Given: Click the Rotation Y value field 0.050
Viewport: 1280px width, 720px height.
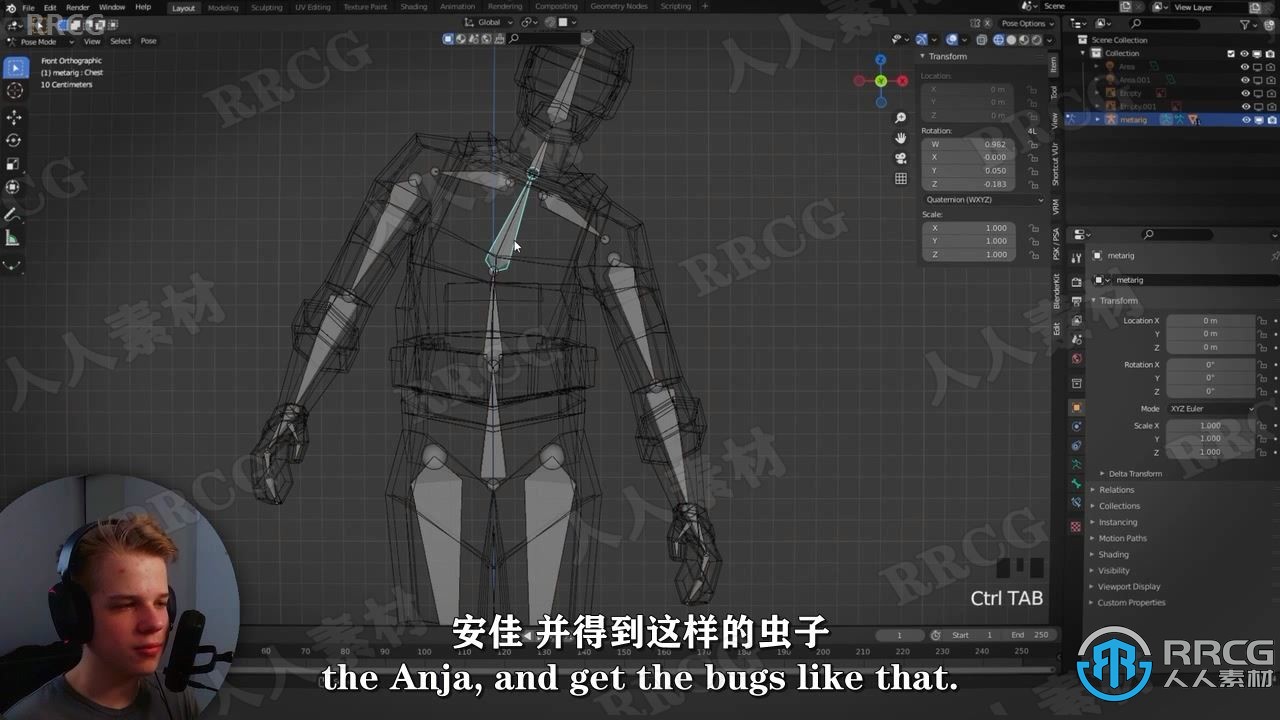Looking at the screenshot, I should click(969, 170).
